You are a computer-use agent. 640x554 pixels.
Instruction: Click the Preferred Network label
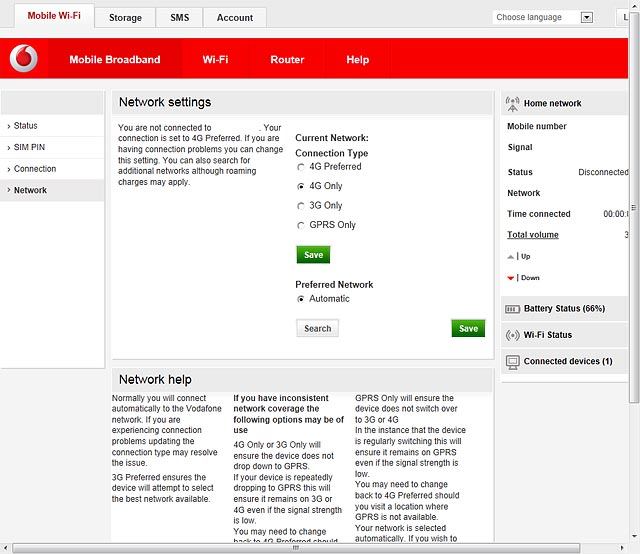(334, 285)
